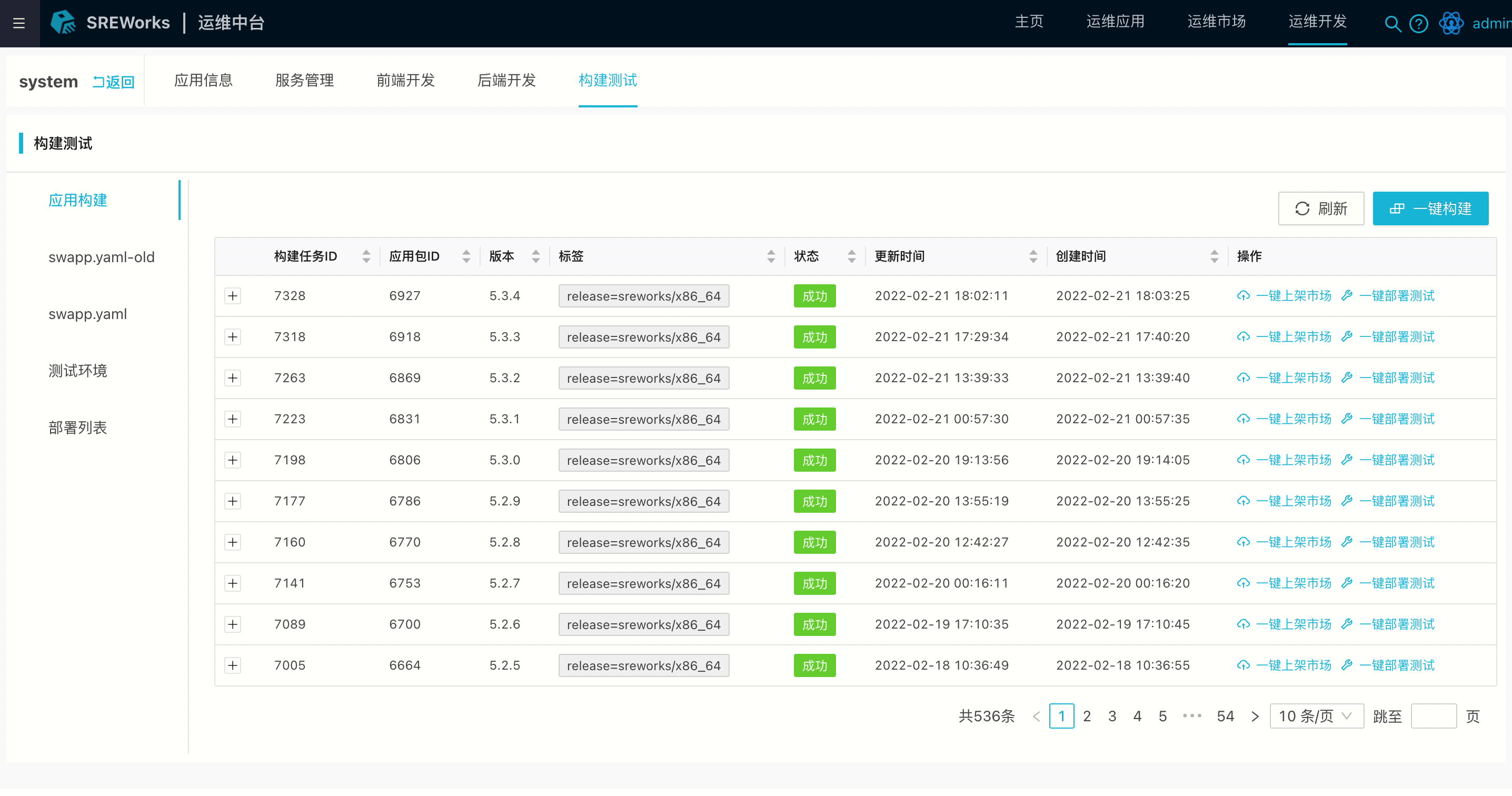Select the 构建测试 tab

tap(608, 81)
